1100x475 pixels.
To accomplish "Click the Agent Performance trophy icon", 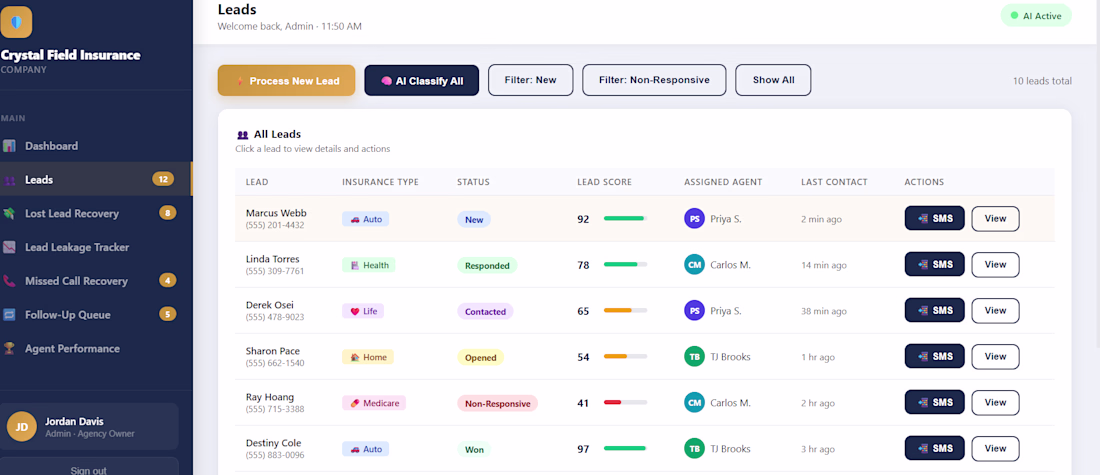I will pyautogui.click(x=9, y=348).
